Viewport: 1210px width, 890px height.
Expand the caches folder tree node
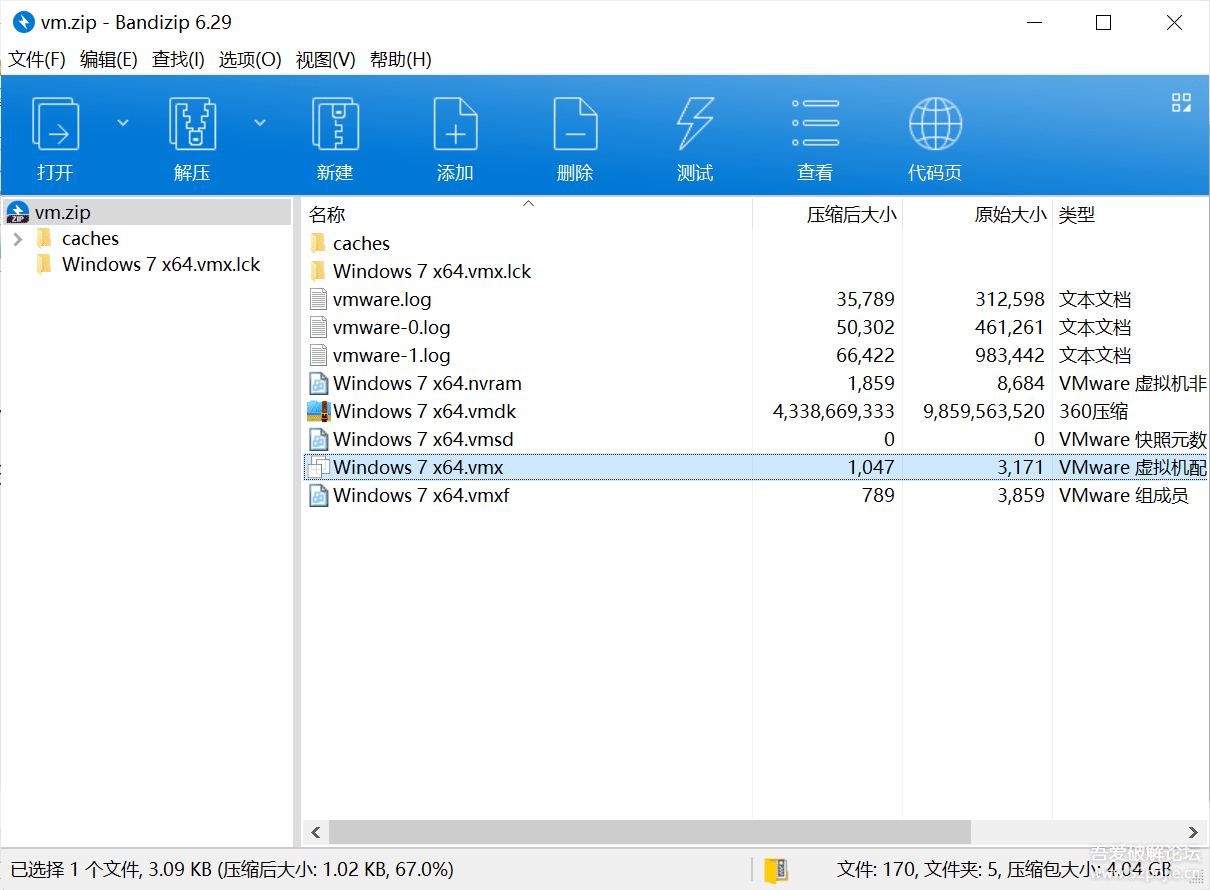pos(18,239)
